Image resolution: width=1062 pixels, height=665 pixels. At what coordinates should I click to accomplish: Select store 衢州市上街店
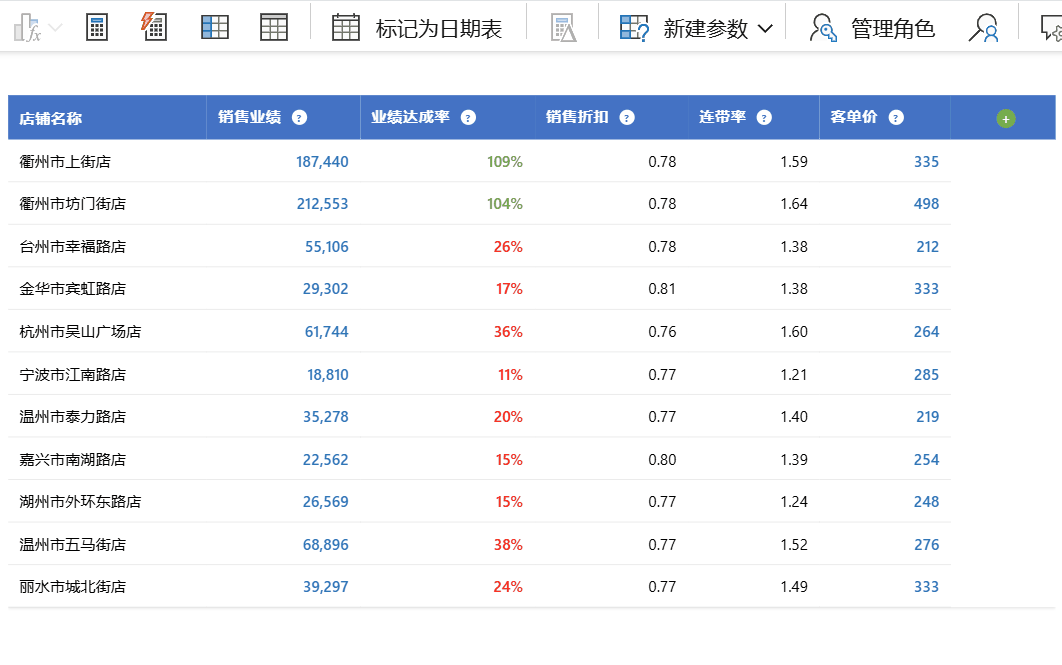tap(65, 162)
